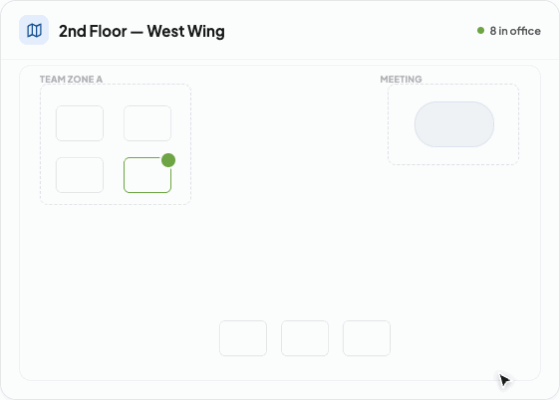Click empty header space right of the title
Screen dimensions: 560x400
click(350, 31)
